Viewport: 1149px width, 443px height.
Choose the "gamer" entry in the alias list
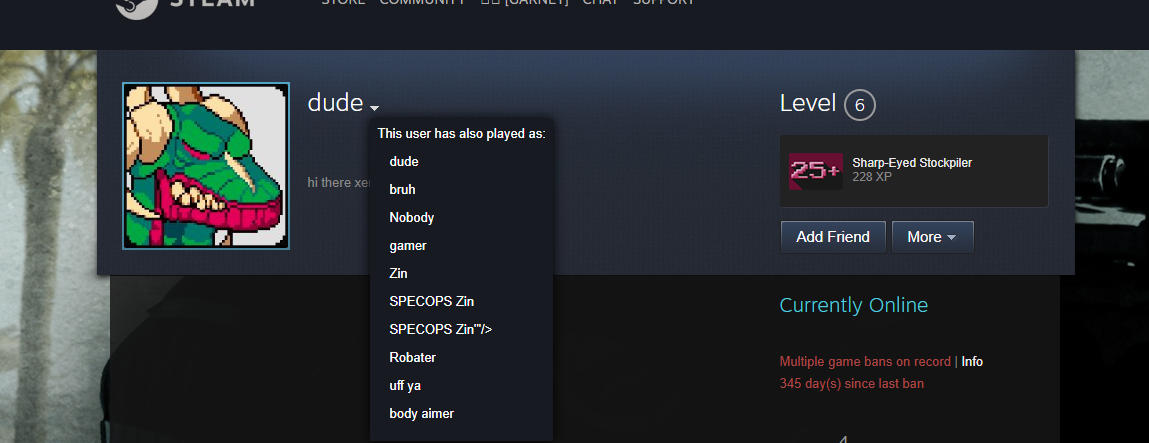407,246
